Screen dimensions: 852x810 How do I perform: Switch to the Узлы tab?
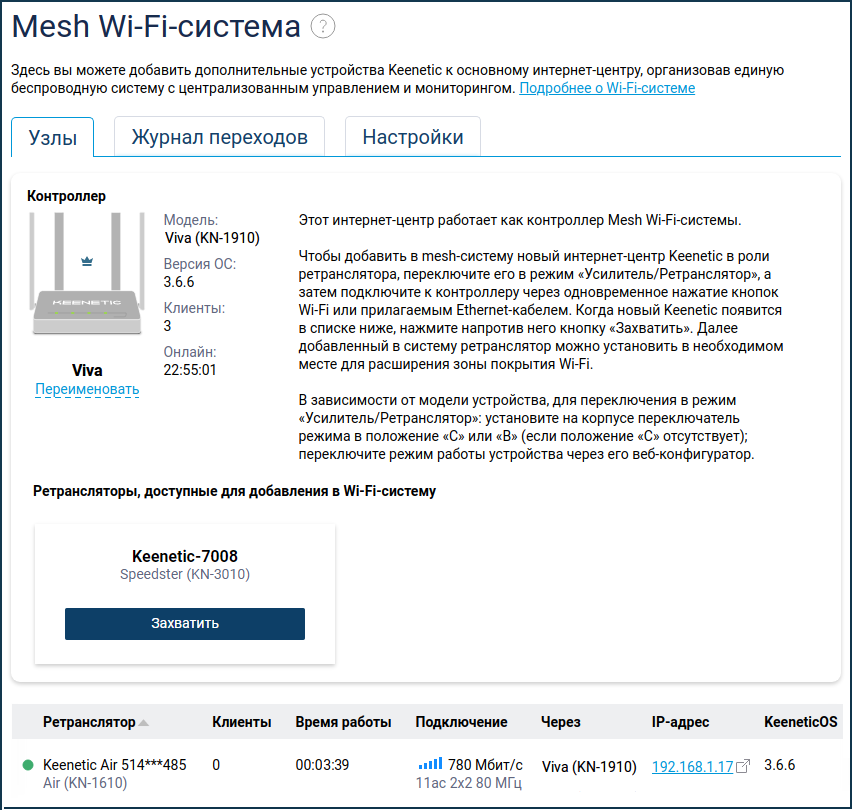53,137
